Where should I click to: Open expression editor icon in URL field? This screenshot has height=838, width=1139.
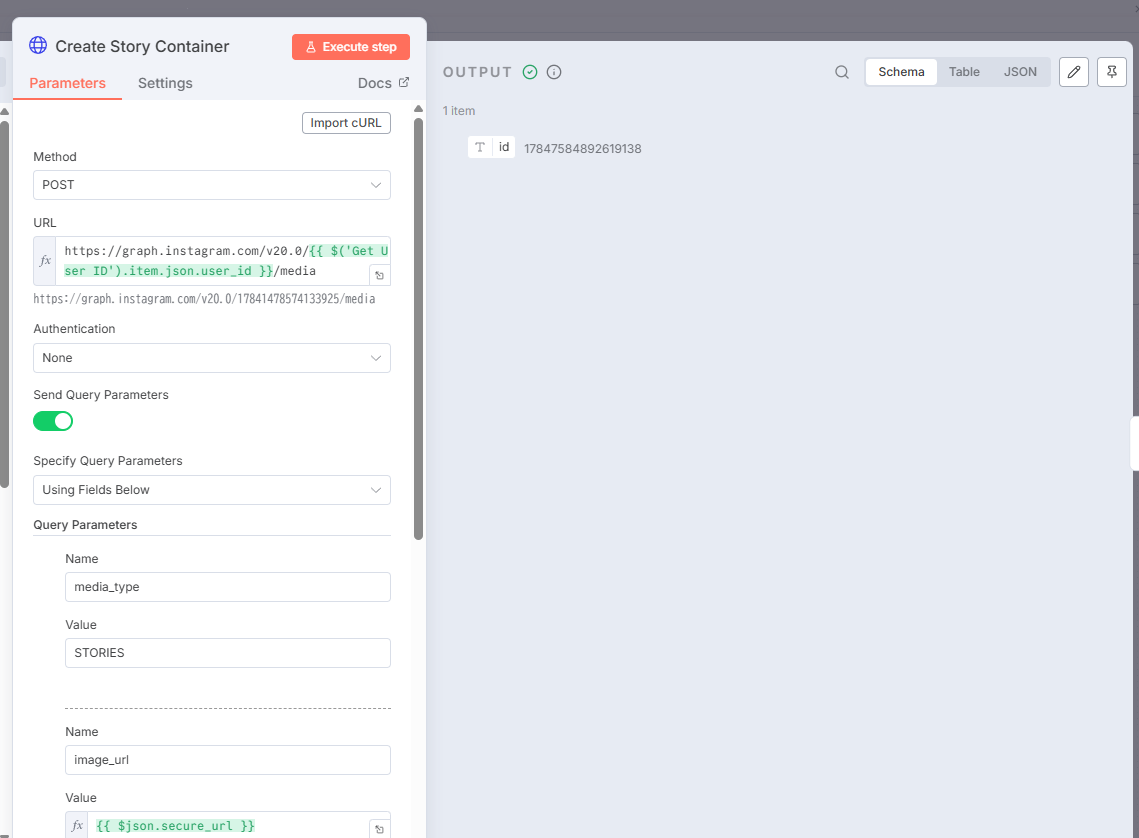click(379, 275)
